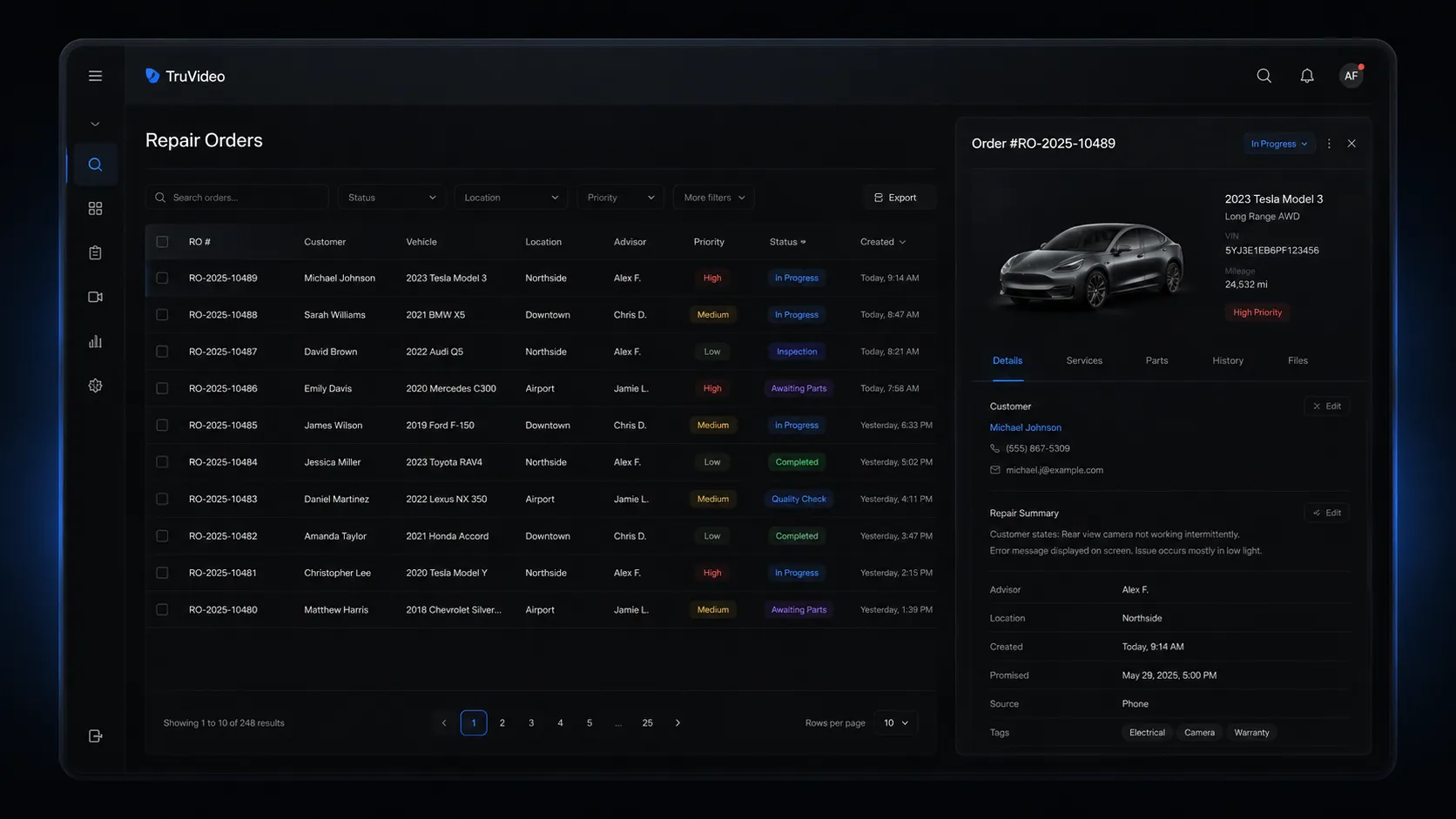The width and height of the screenshot is (1456, 819).
Task: Switch to the Details tab
Action: pyautogui.click(x=1008, y=360)
